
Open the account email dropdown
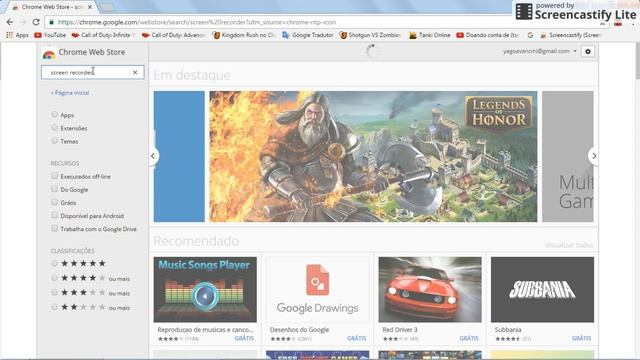coord(540,51)
